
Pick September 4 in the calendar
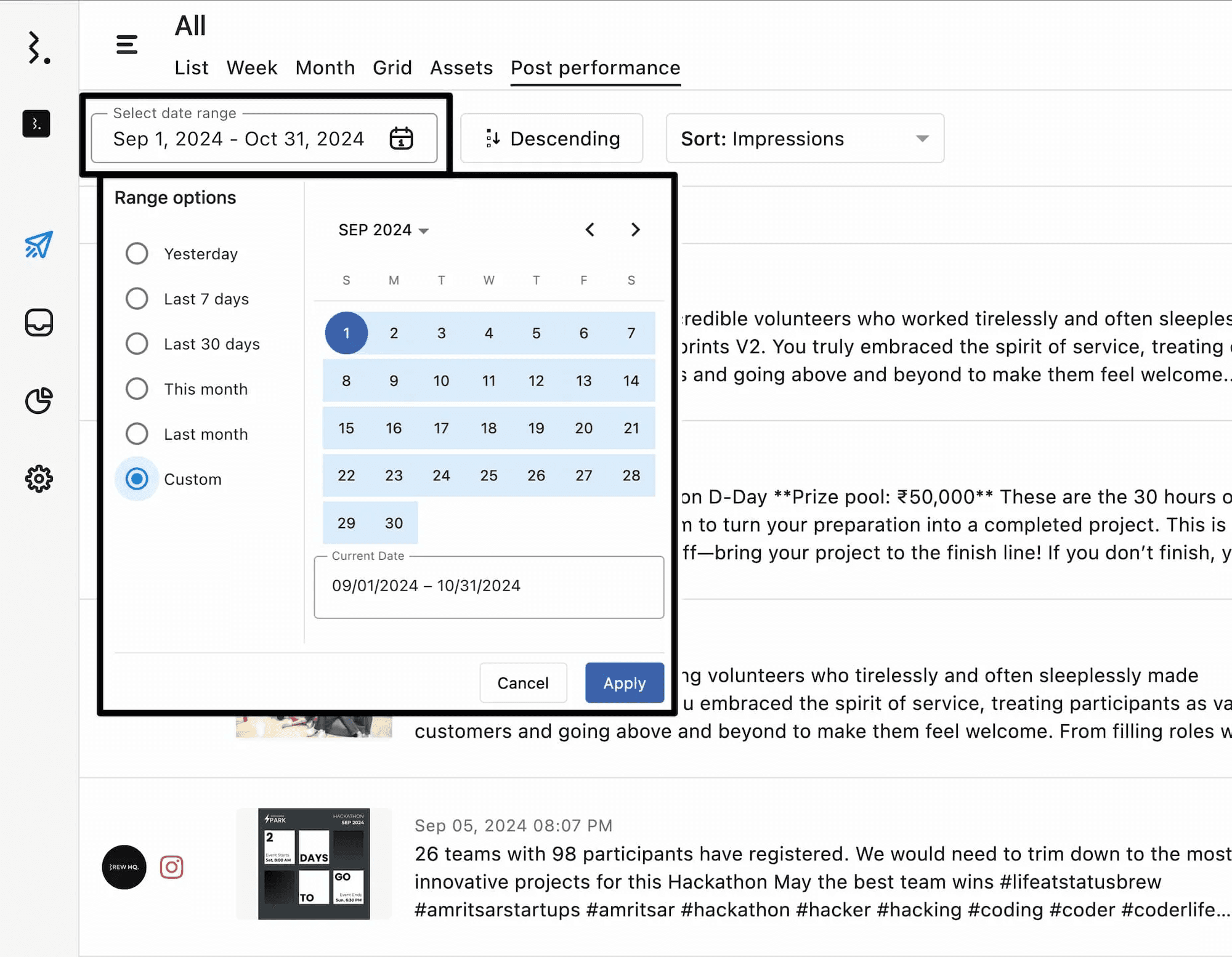(488, 333)
